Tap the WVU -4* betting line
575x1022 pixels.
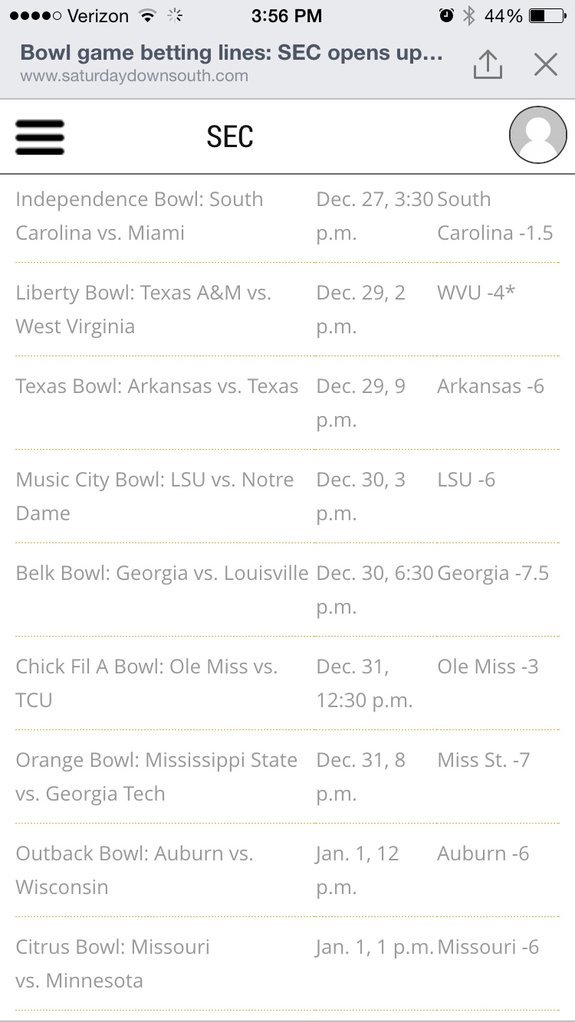[x=476, y=293]
